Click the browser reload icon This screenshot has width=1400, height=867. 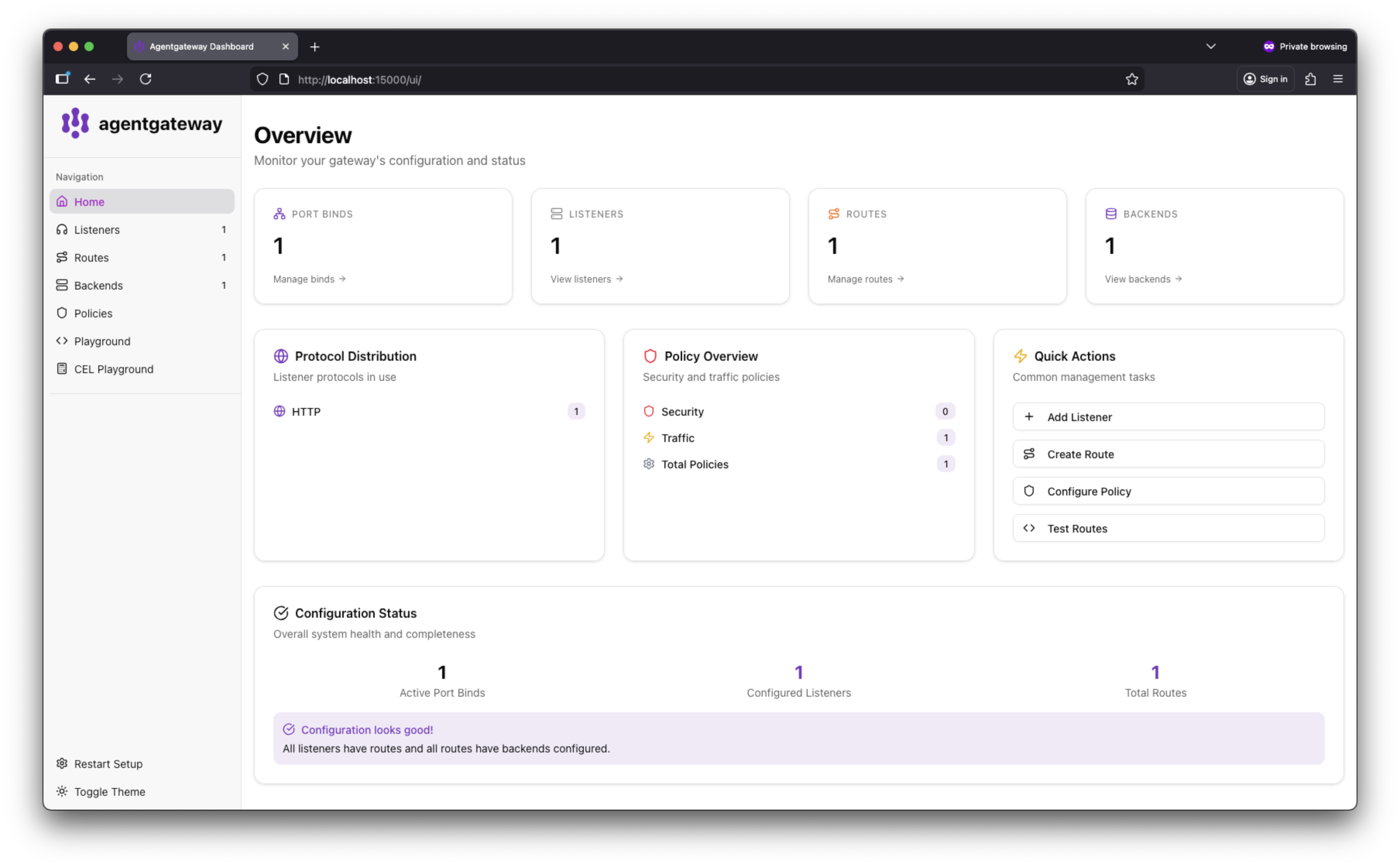(x=146, y=79)
